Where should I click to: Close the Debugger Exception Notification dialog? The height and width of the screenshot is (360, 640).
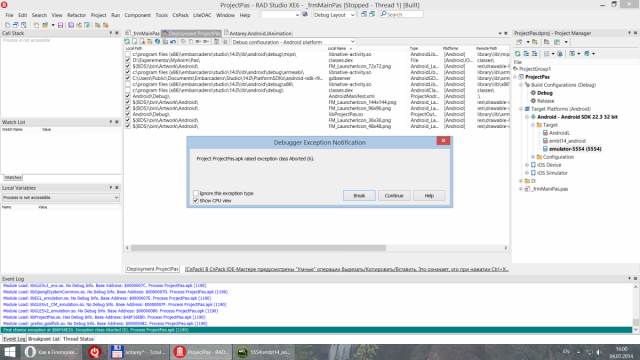point(443,141)
